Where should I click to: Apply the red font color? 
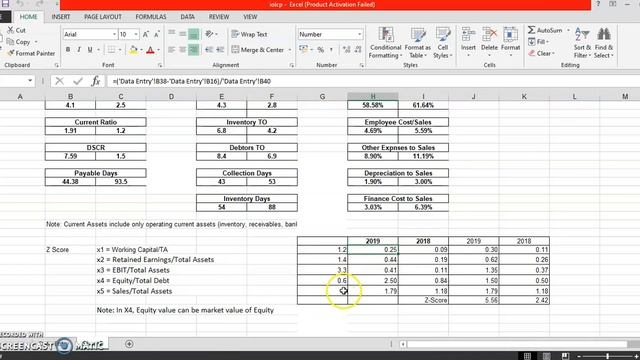(x=150, y=50)
